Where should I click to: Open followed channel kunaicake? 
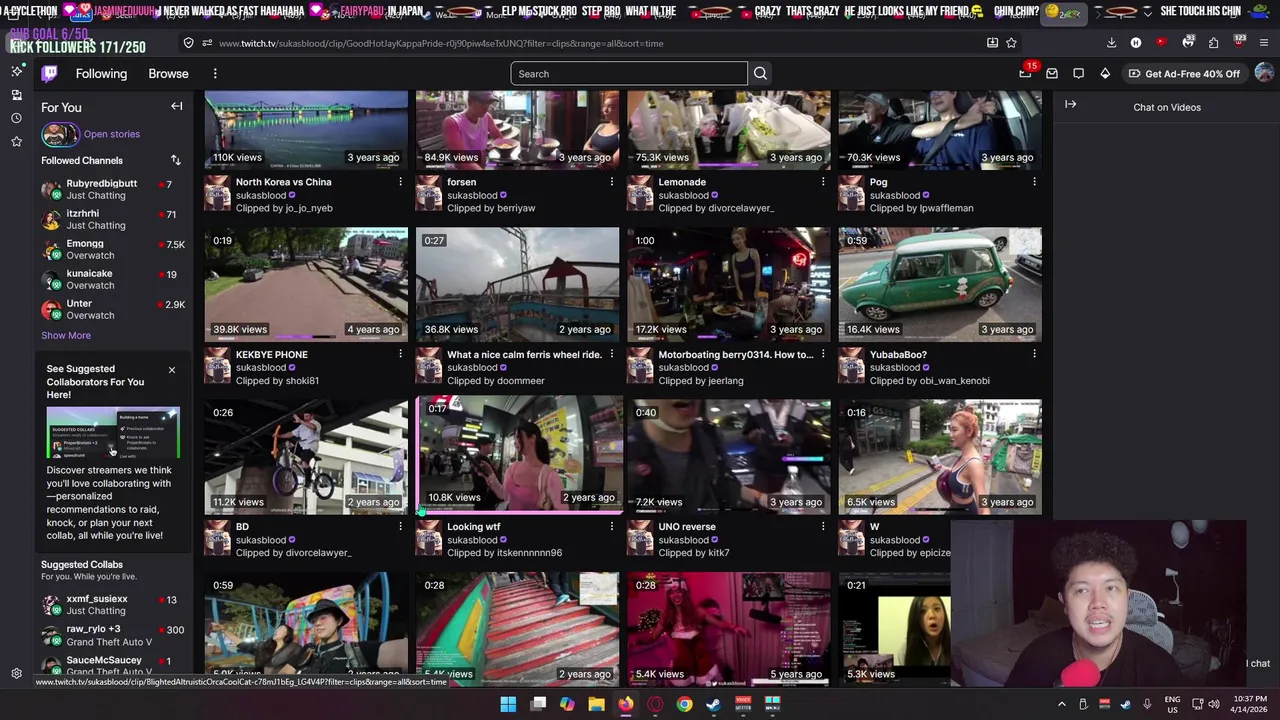[112, 279]
